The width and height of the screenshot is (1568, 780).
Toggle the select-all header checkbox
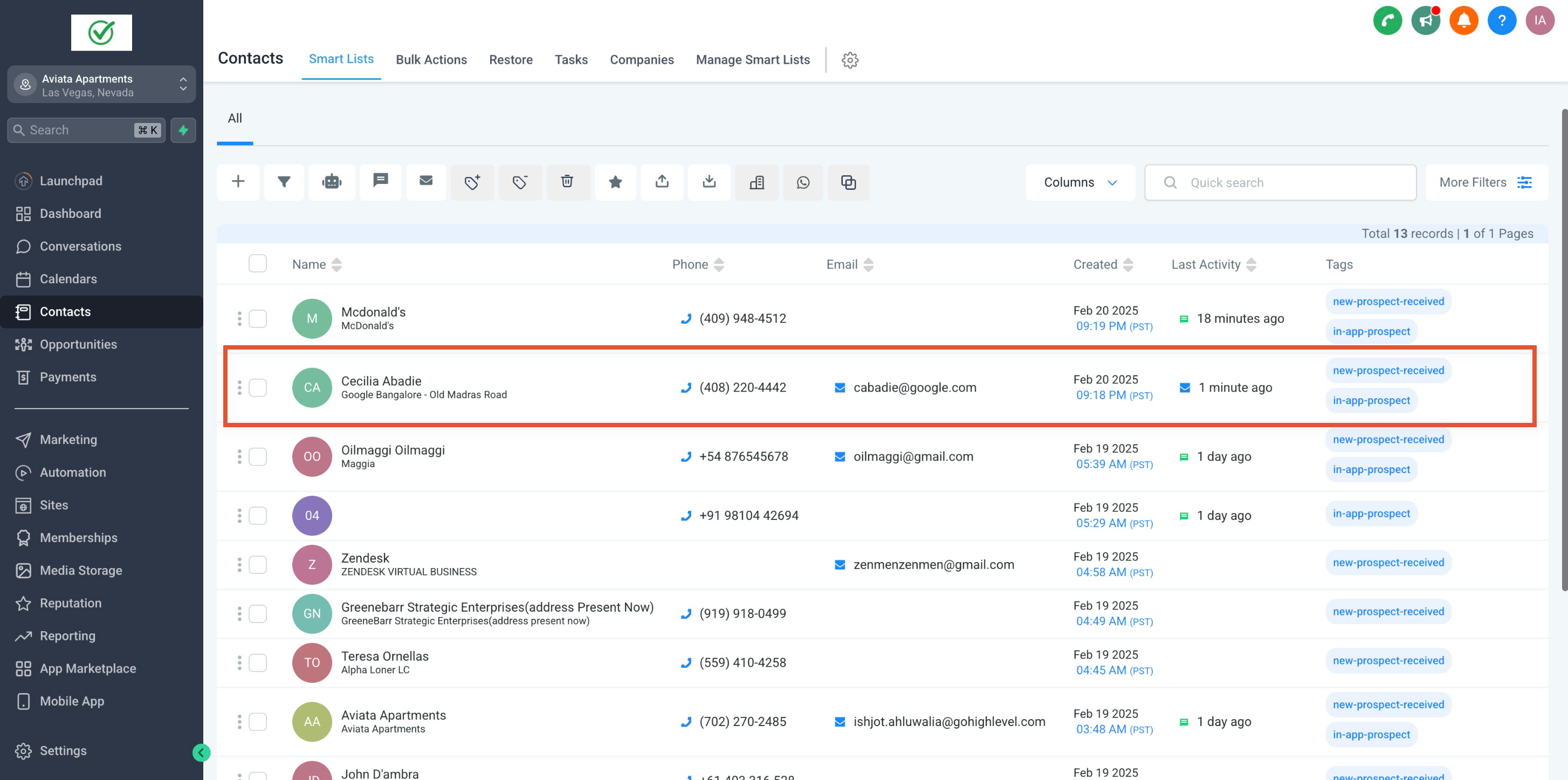[x=258, y=264]
